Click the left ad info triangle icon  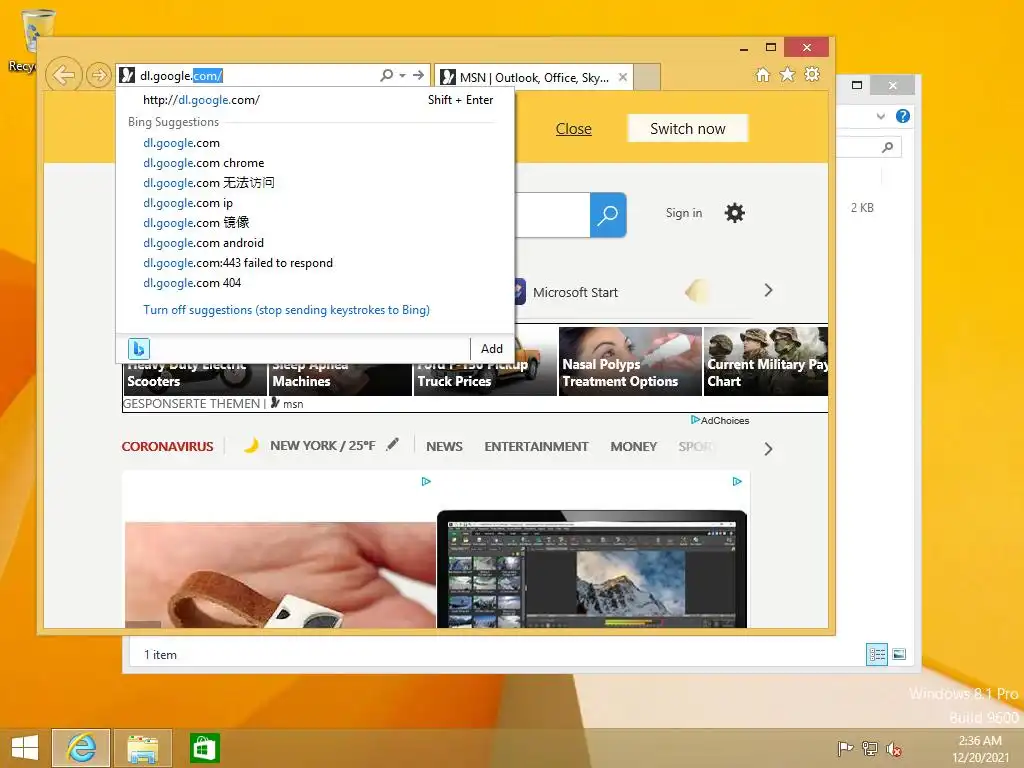(426, 481)
